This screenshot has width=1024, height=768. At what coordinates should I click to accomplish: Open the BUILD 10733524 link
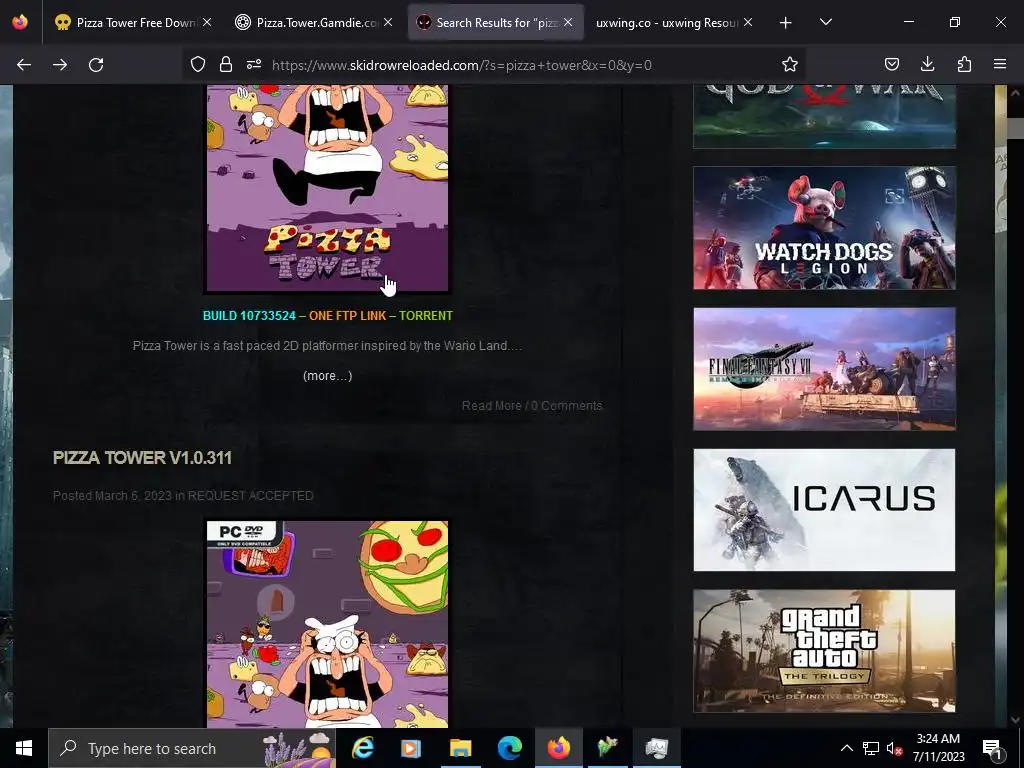[x=249, y=315]
